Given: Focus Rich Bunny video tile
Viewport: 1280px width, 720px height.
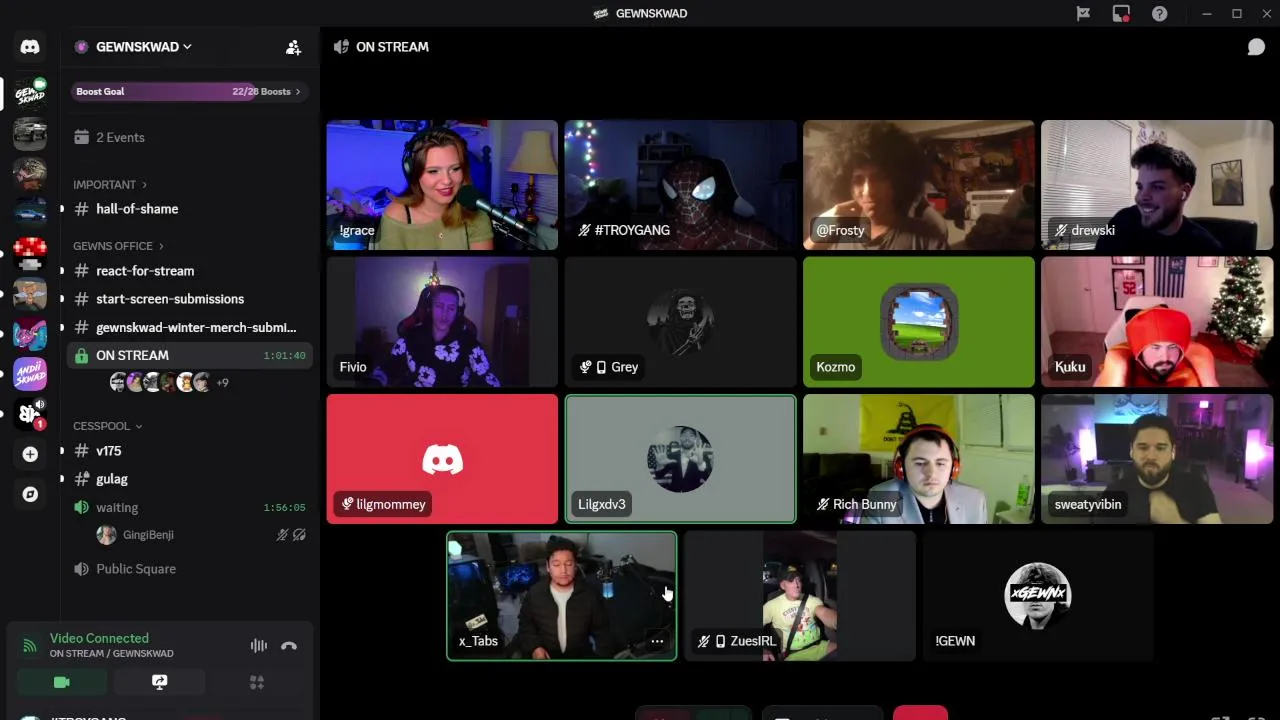Looking at the screenshot, I should tap(919, 459).
